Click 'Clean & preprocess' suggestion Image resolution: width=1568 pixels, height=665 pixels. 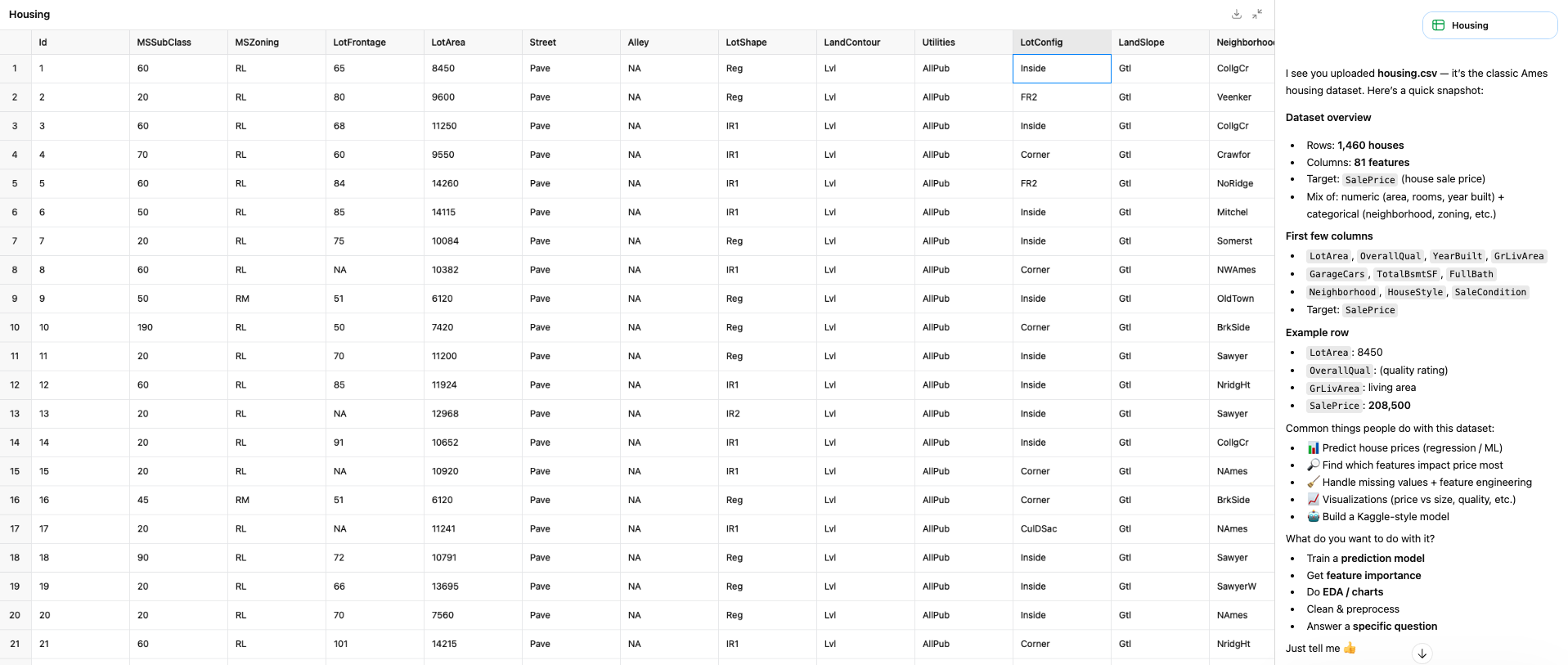pos(1353,609)
